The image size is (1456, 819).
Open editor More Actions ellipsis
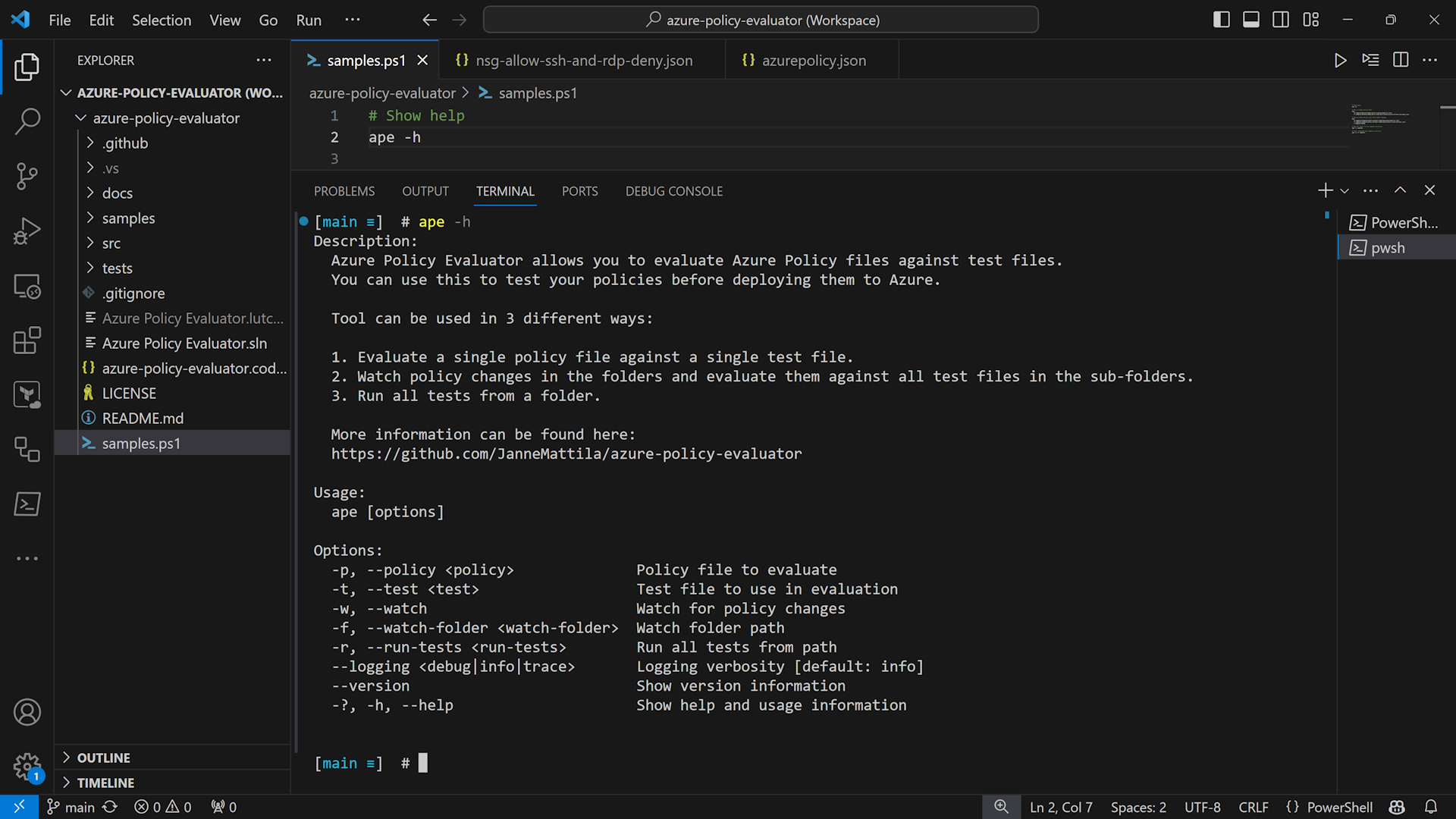(x=1430, y=60)
